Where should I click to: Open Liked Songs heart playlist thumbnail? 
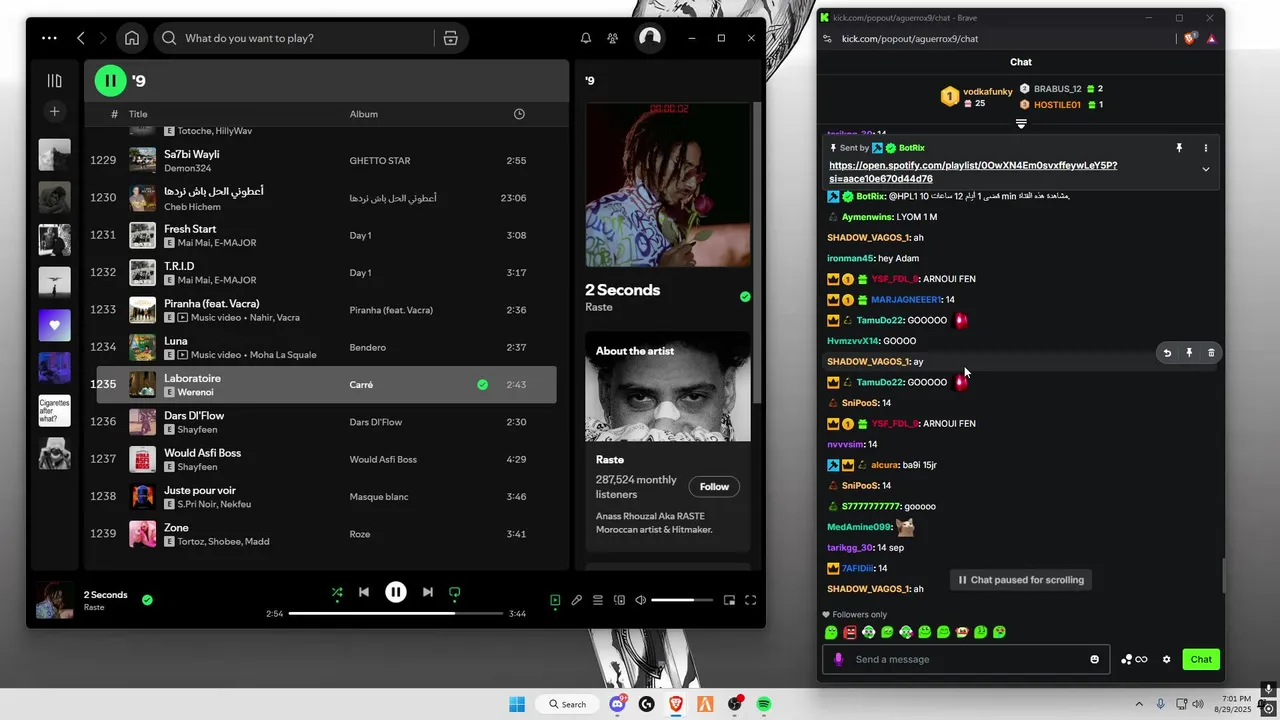click(x=55, y=326)
